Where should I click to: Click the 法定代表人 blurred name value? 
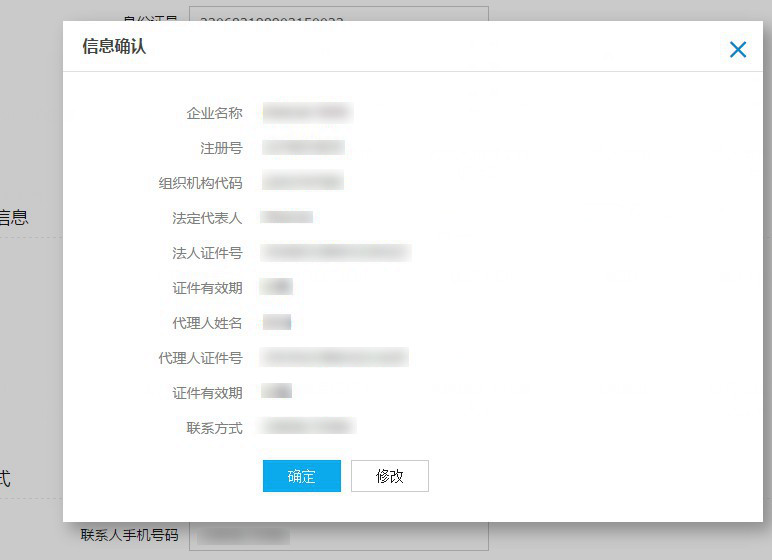[287, 217]
